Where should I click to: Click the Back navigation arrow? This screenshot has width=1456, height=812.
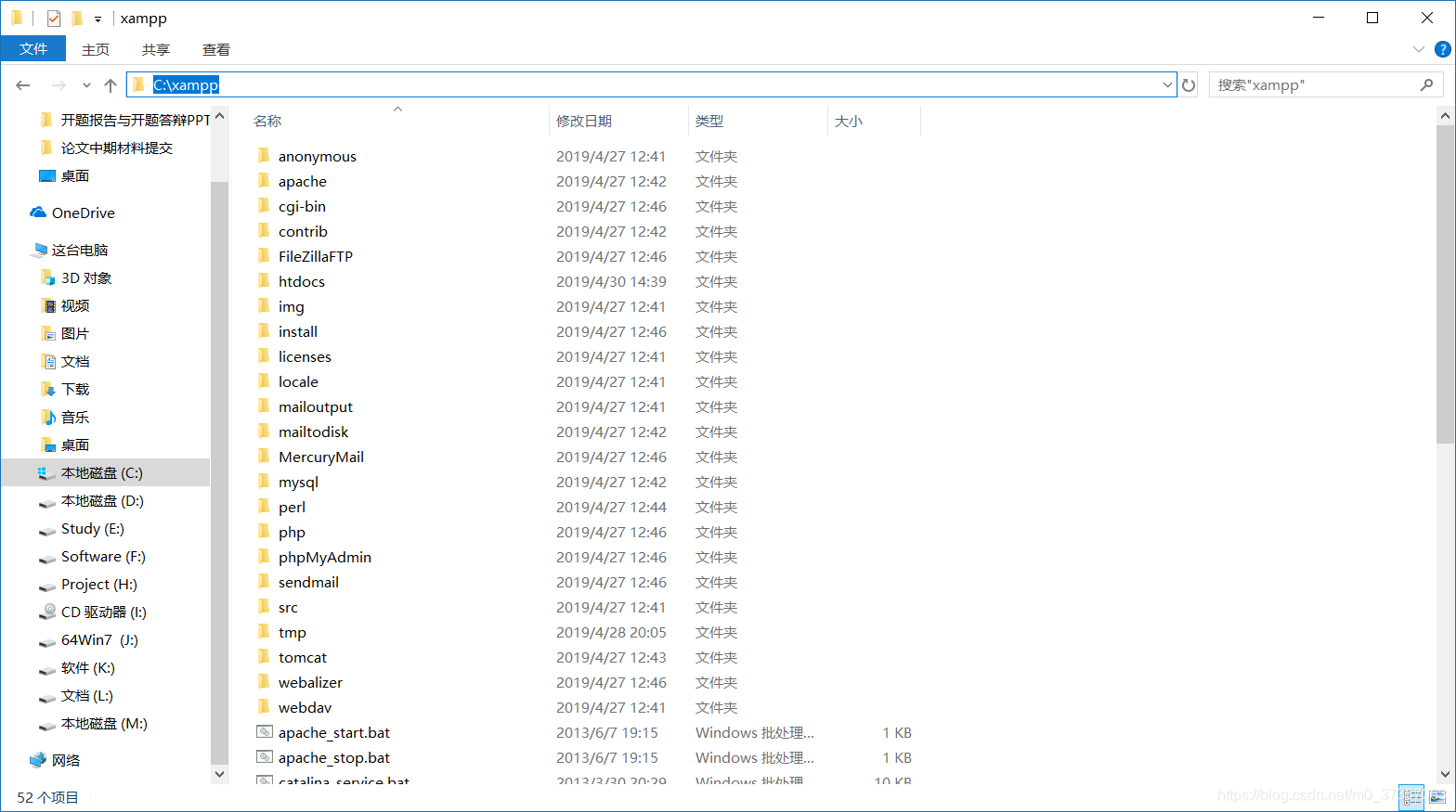pos(23,85)
